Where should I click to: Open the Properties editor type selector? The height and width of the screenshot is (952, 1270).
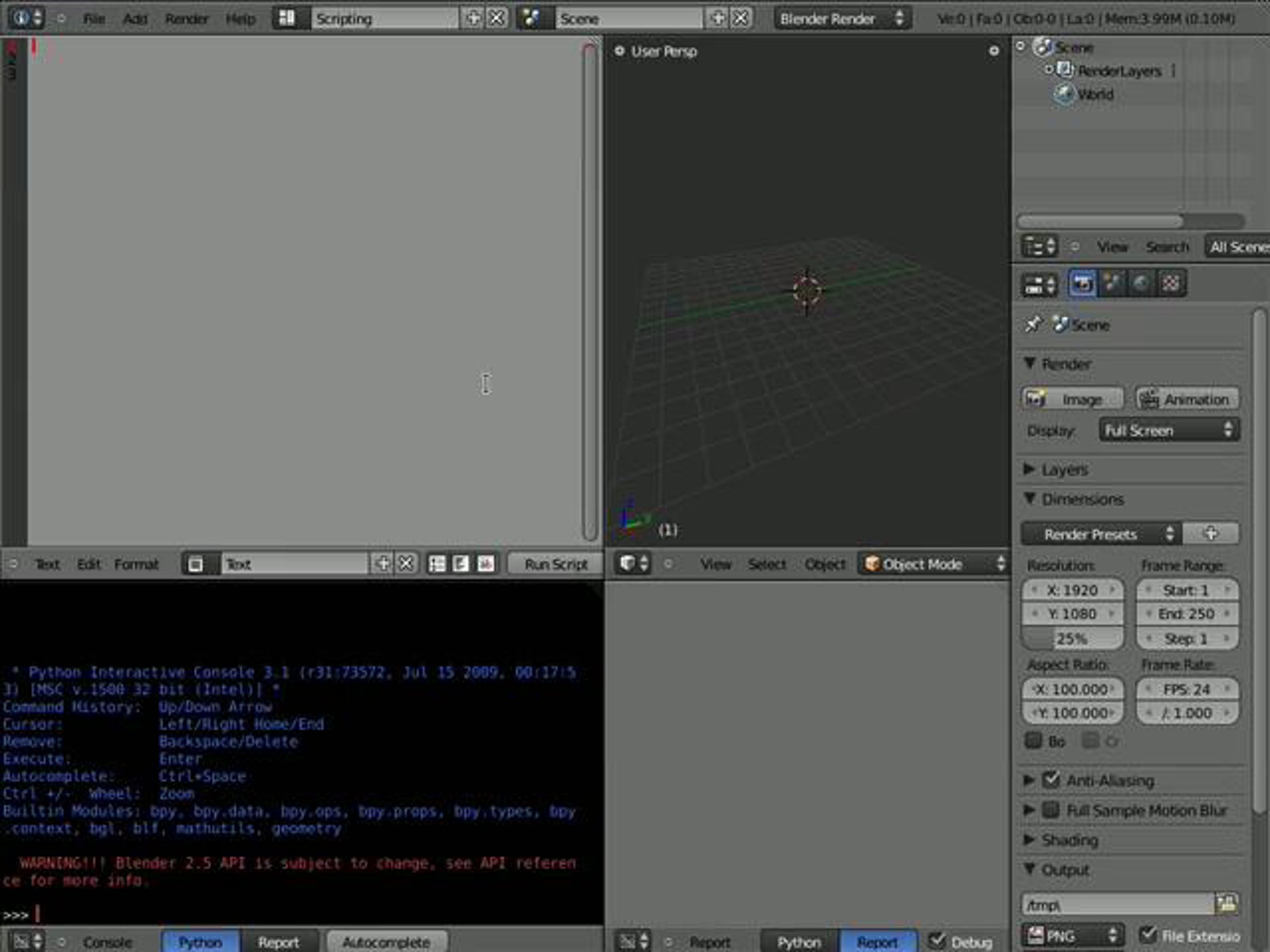[x=1040, y=284]
